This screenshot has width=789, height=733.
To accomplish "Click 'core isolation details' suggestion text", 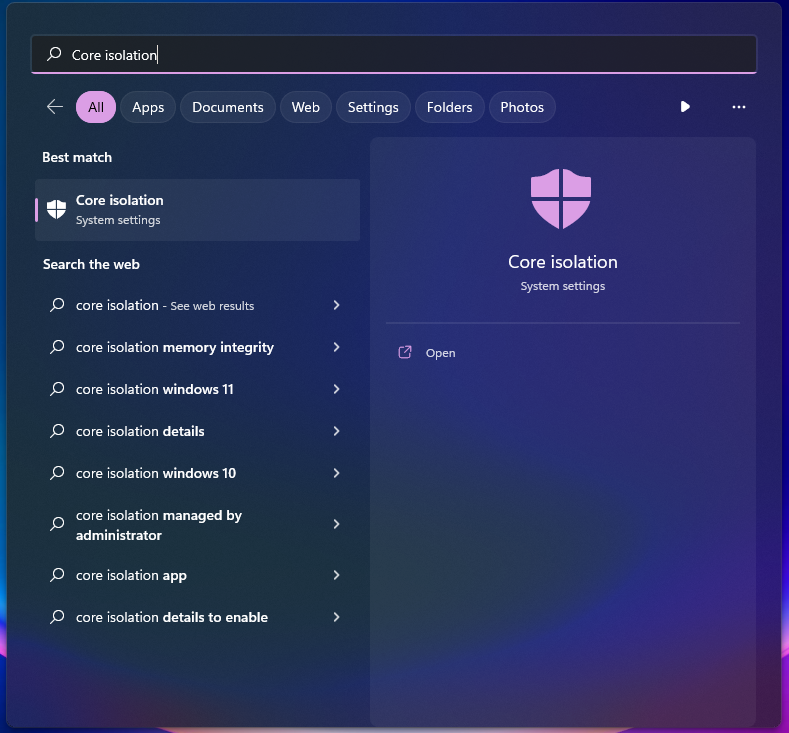I will tap(140, 431).
